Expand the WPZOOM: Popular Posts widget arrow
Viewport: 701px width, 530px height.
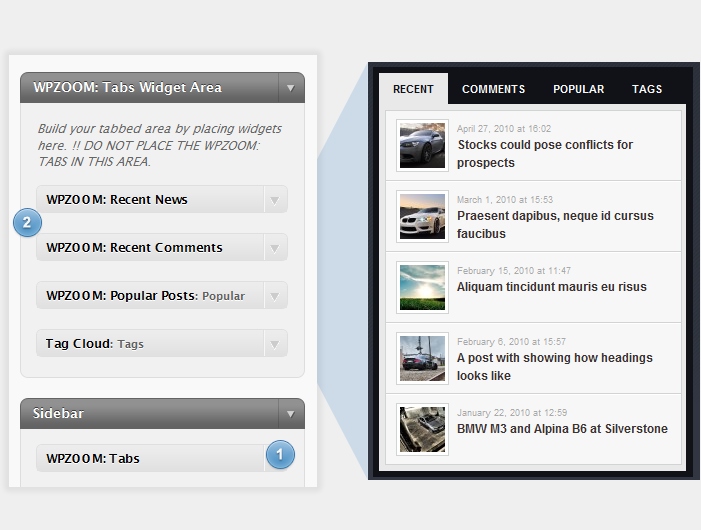275,296
